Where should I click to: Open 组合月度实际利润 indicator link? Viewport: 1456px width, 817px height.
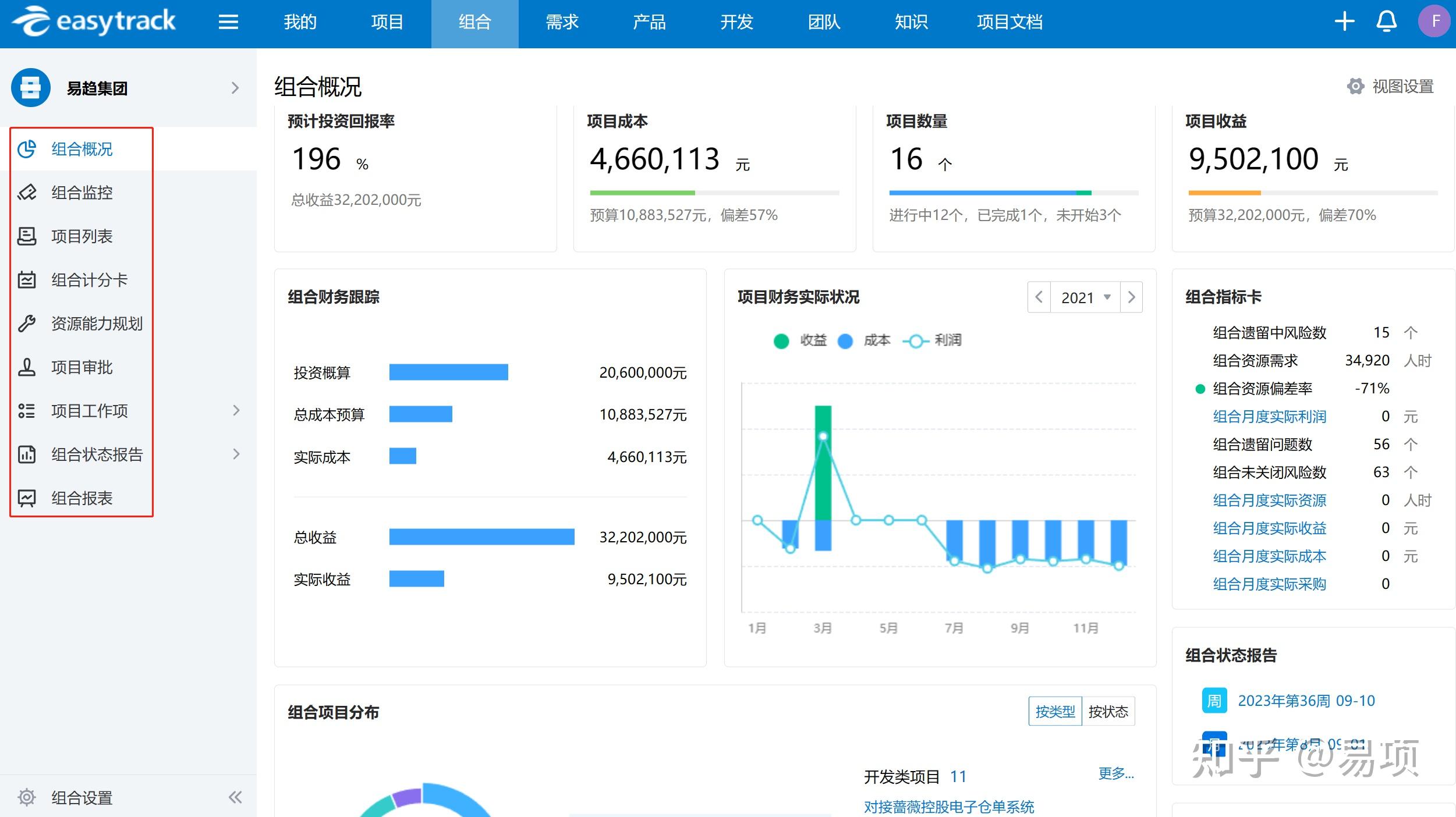[x=1270, y=417]
